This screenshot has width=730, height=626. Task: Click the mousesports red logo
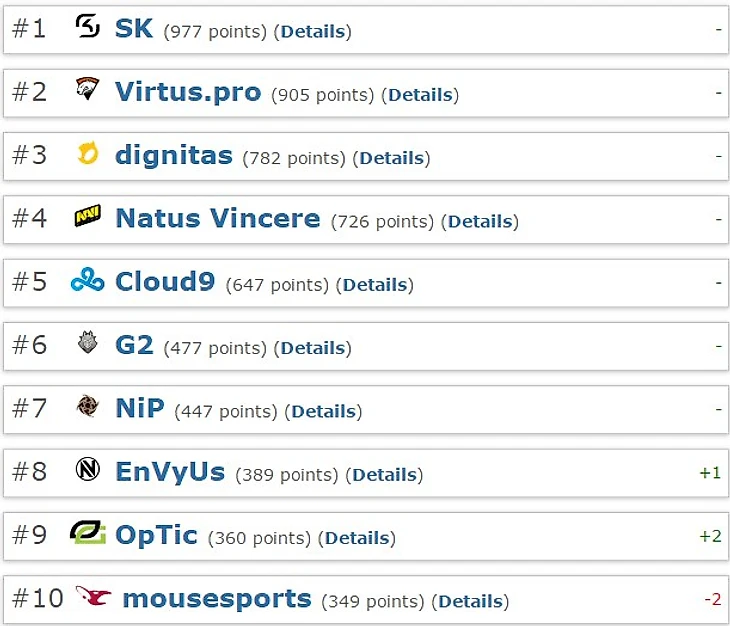click(x=92, y=597)
